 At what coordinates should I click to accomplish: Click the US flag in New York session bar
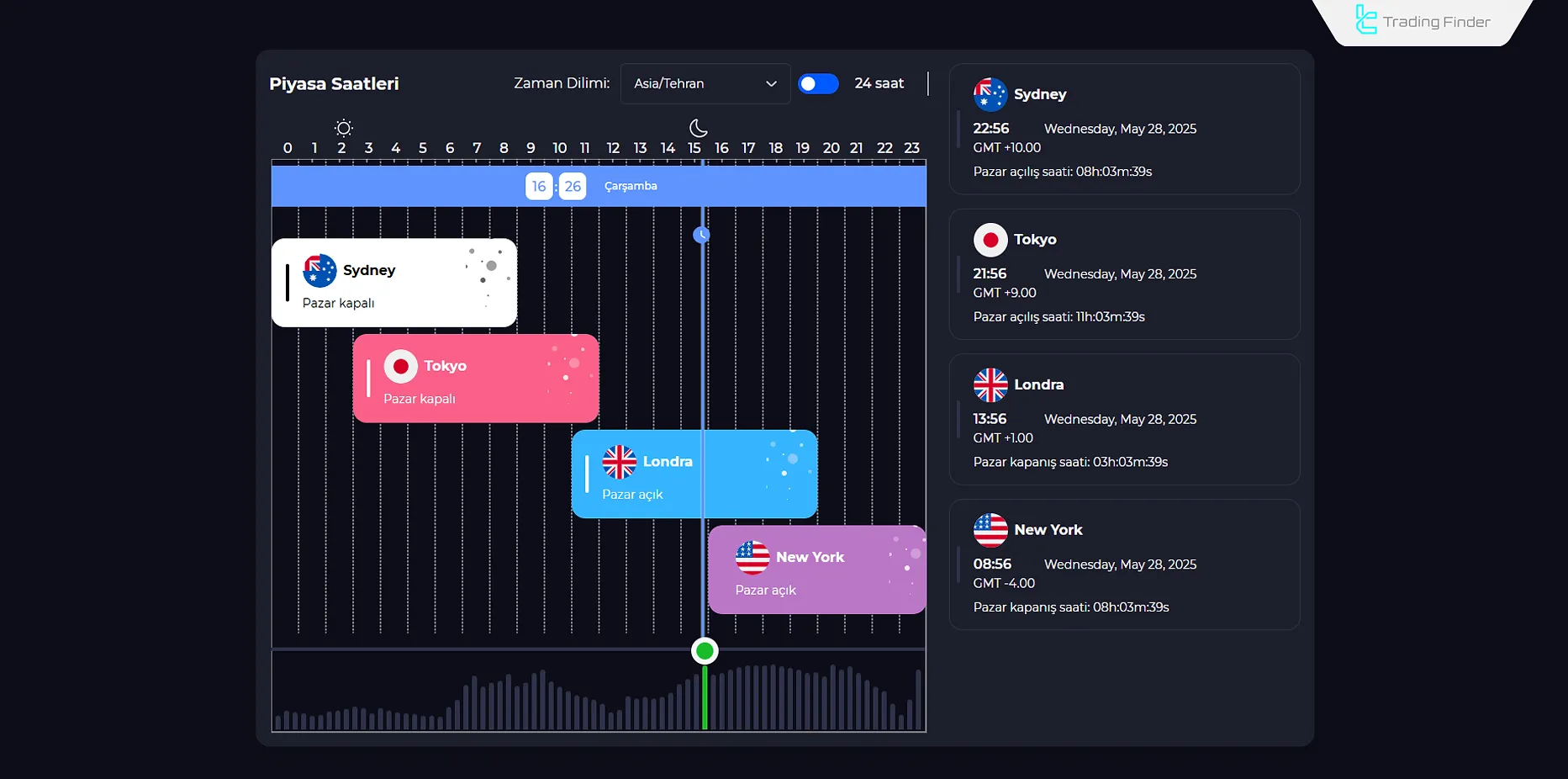click(x=752, y=558)
